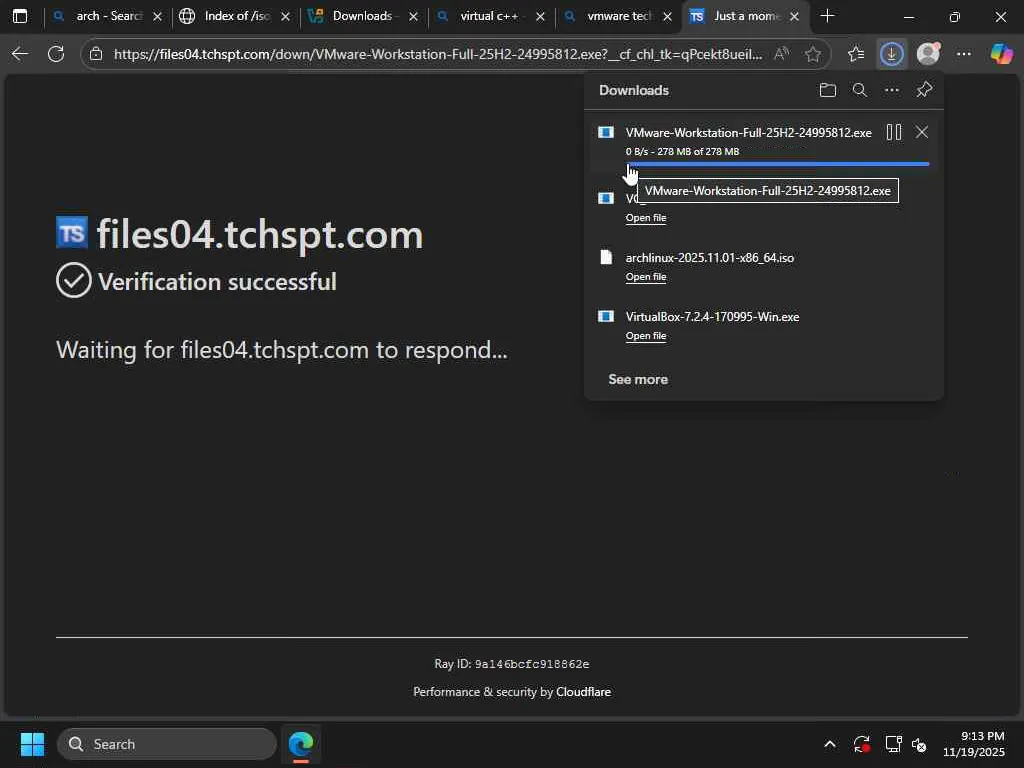Click the network display tray icon

(x=893, y=744)
